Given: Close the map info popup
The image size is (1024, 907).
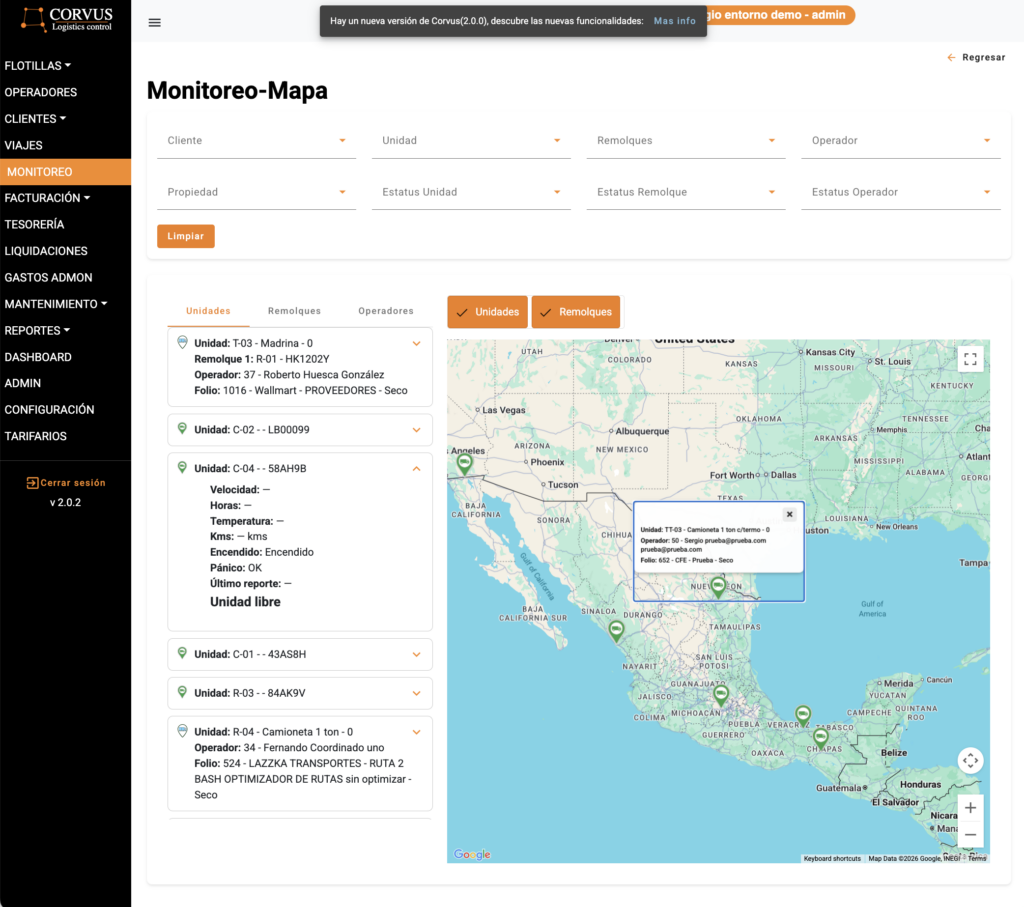Looking at the screenshot, I should click(790, 515).
